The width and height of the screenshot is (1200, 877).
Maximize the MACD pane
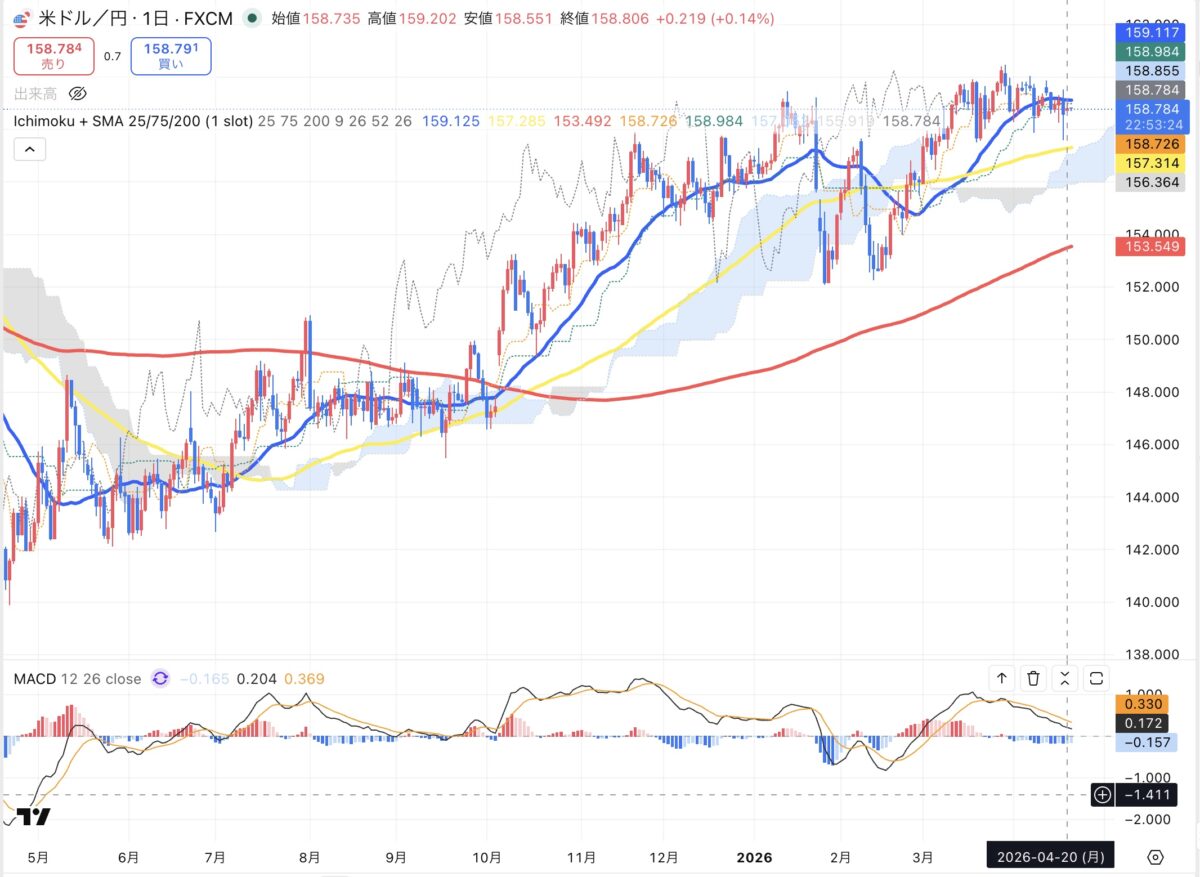coord(1097,678)
